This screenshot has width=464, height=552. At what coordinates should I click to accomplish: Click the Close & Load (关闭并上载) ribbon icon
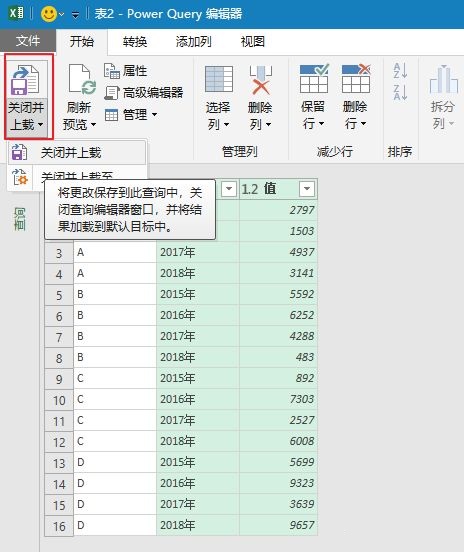(x=26, y=80)
